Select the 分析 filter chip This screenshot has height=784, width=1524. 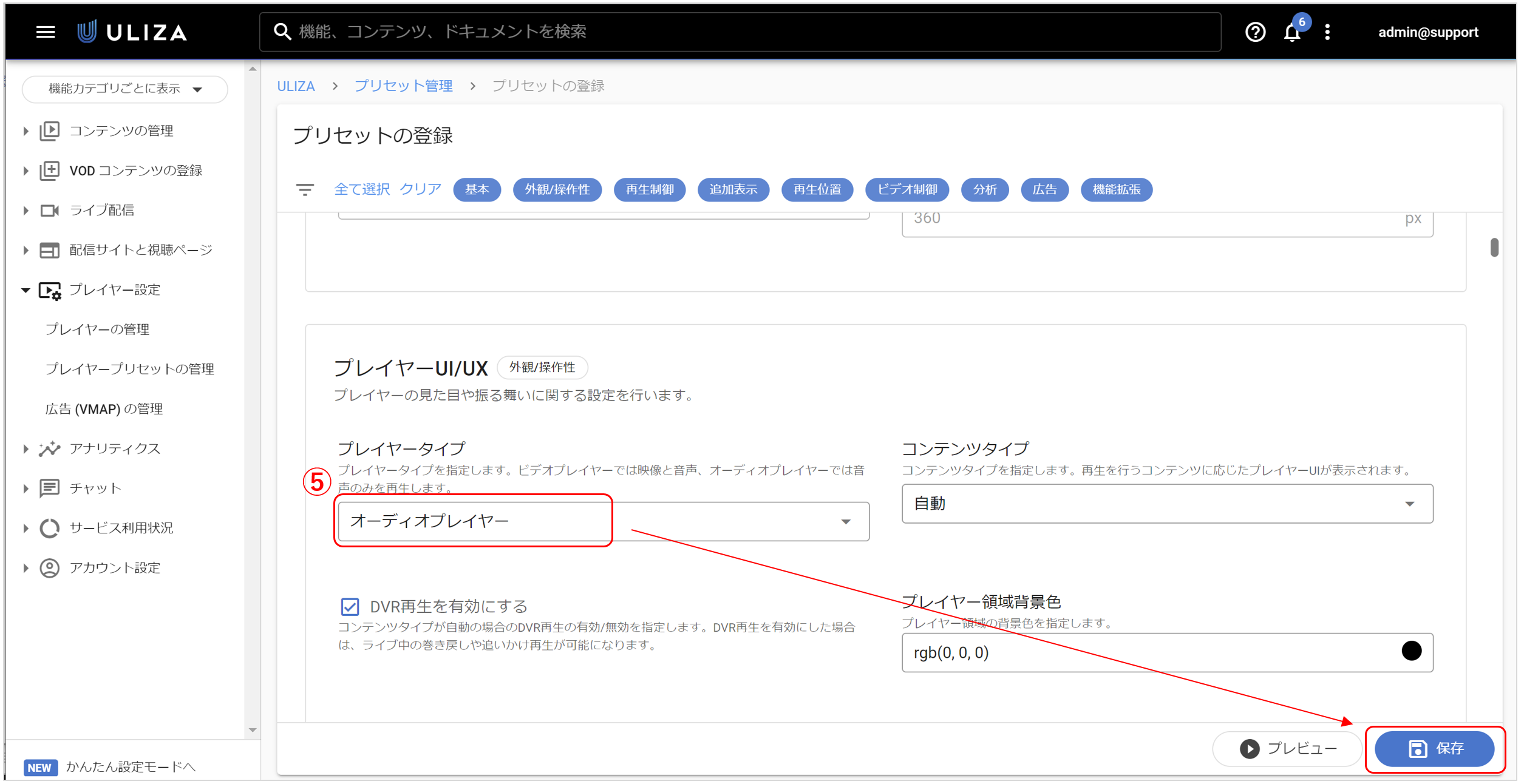click(x=985, y=190)
